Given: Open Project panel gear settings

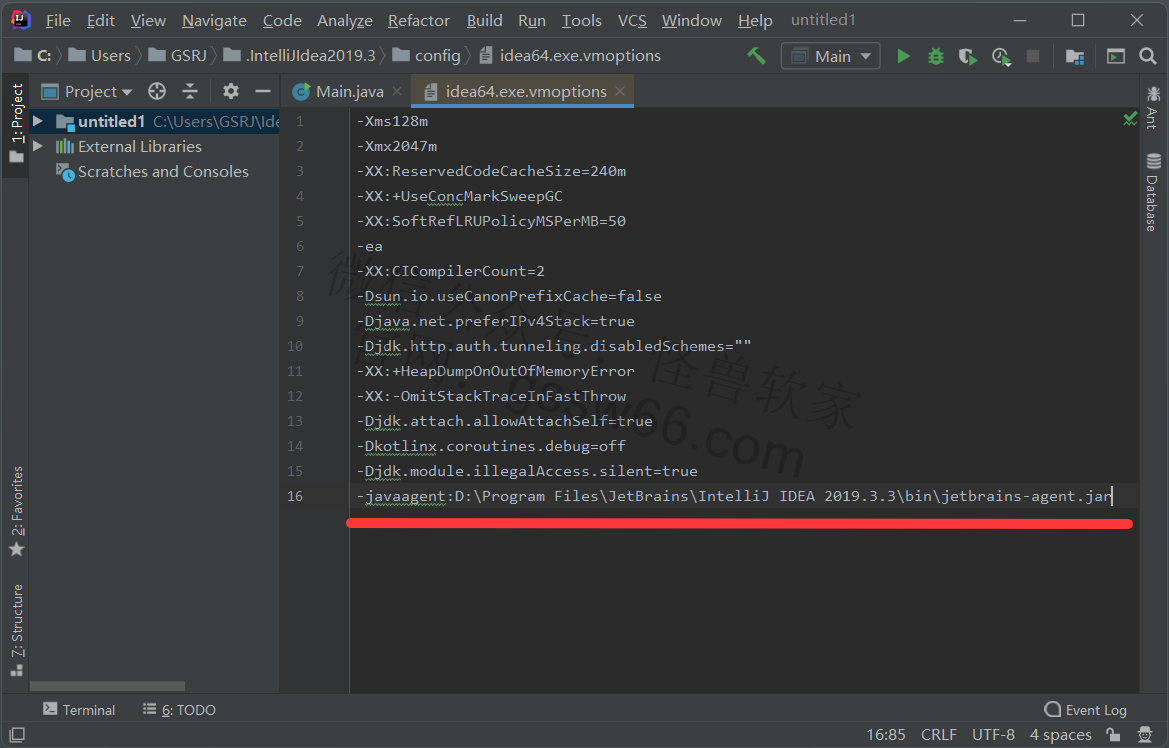Looking at the screenshot, I should coord(231,91).
